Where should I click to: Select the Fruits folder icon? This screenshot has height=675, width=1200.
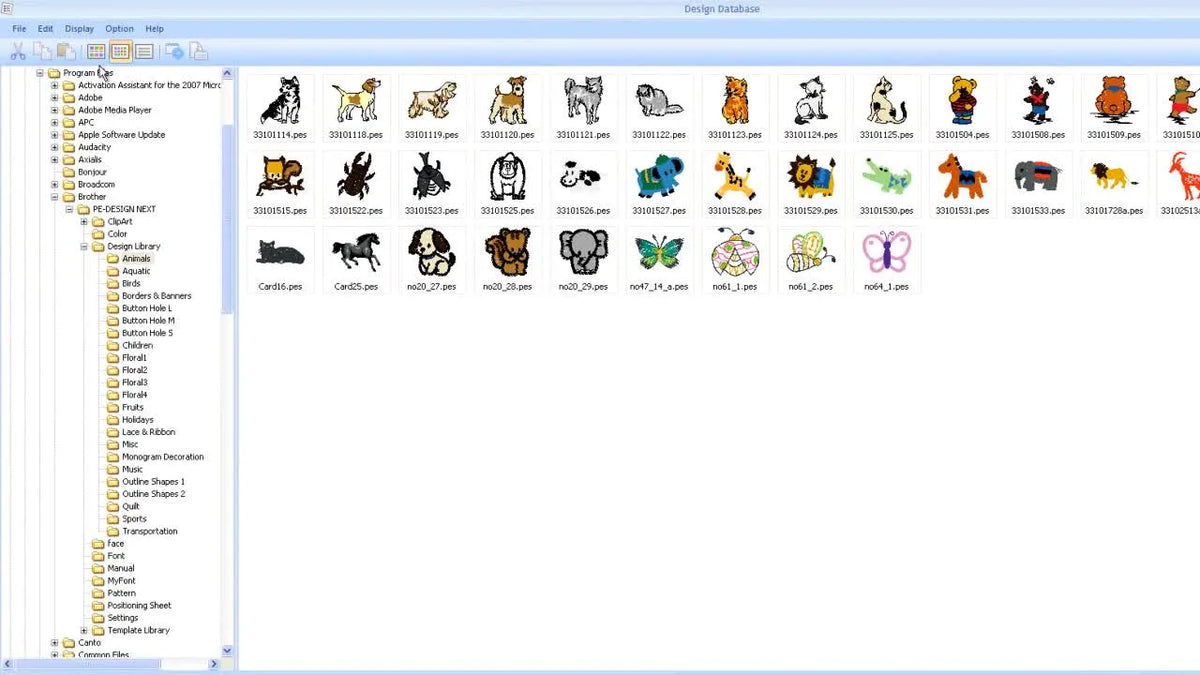point(113,407)
